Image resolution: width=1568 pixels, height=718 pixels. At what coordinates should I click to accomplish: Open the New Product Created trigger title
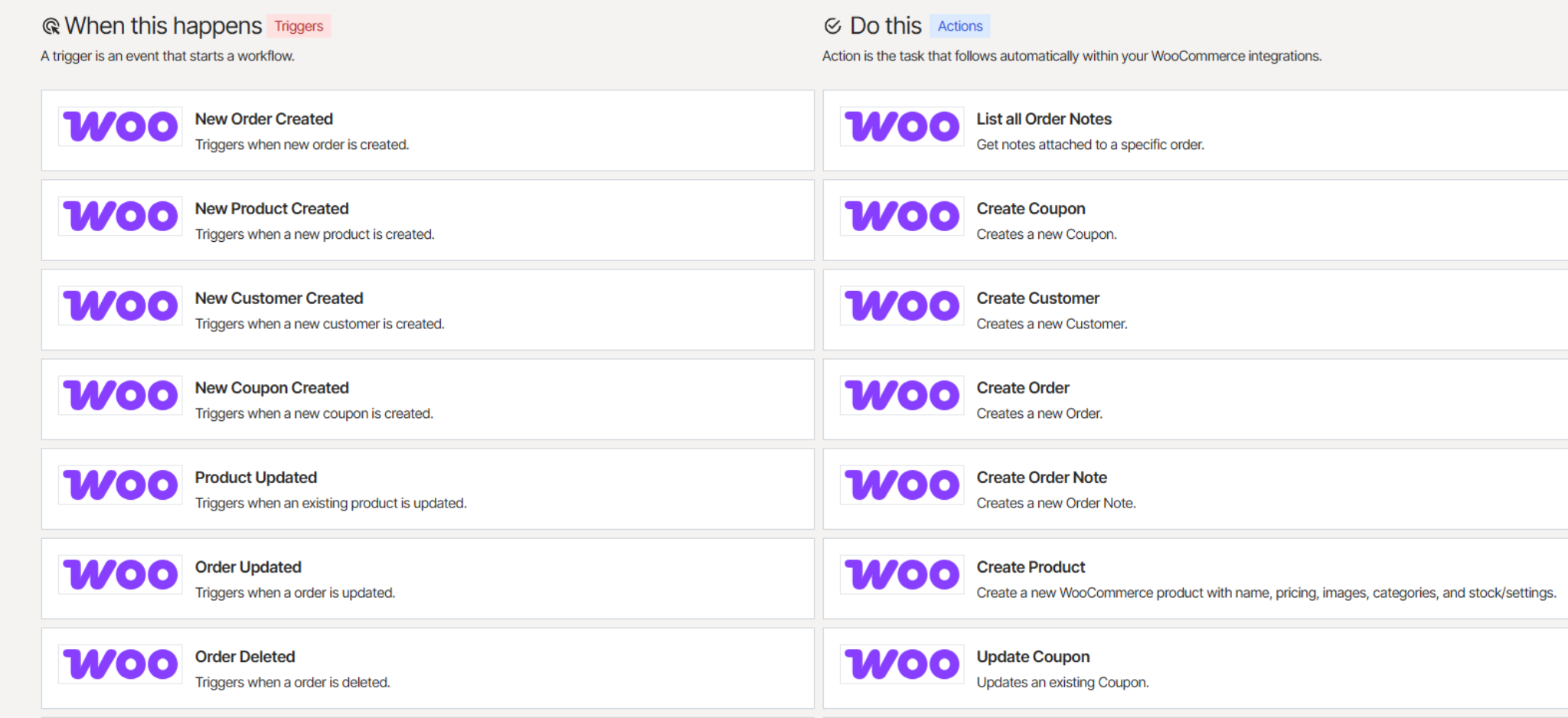click(x=272, y=208)
